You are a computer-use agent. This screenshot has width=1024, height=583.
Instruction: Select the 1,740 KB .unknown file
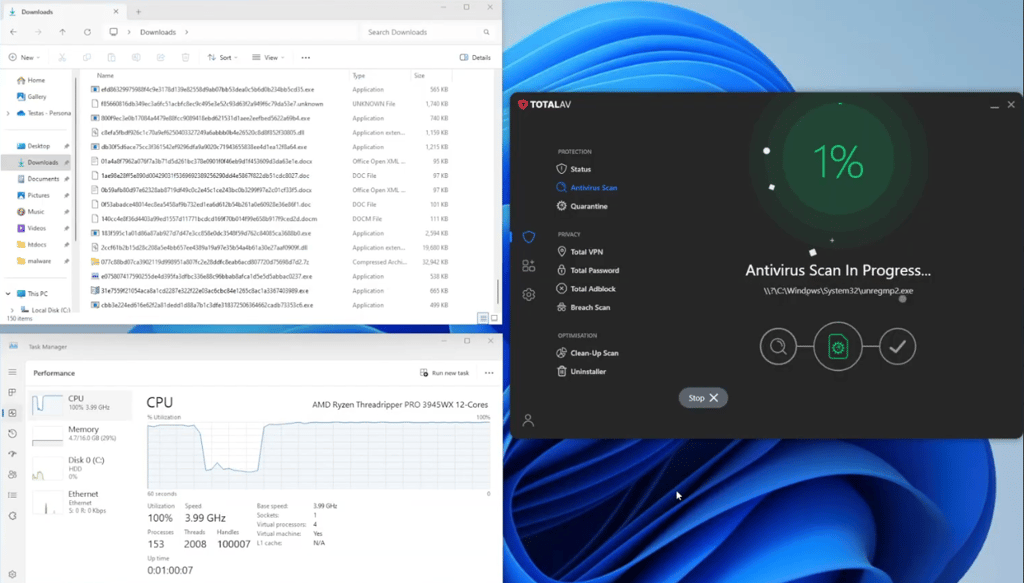[270, 104]
